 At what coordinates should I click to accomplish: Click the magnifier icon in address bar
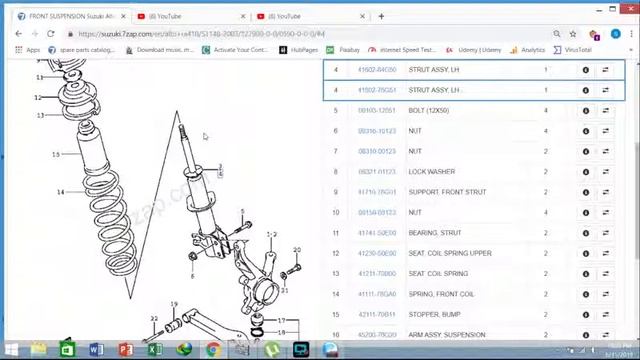tap(557, 34)
